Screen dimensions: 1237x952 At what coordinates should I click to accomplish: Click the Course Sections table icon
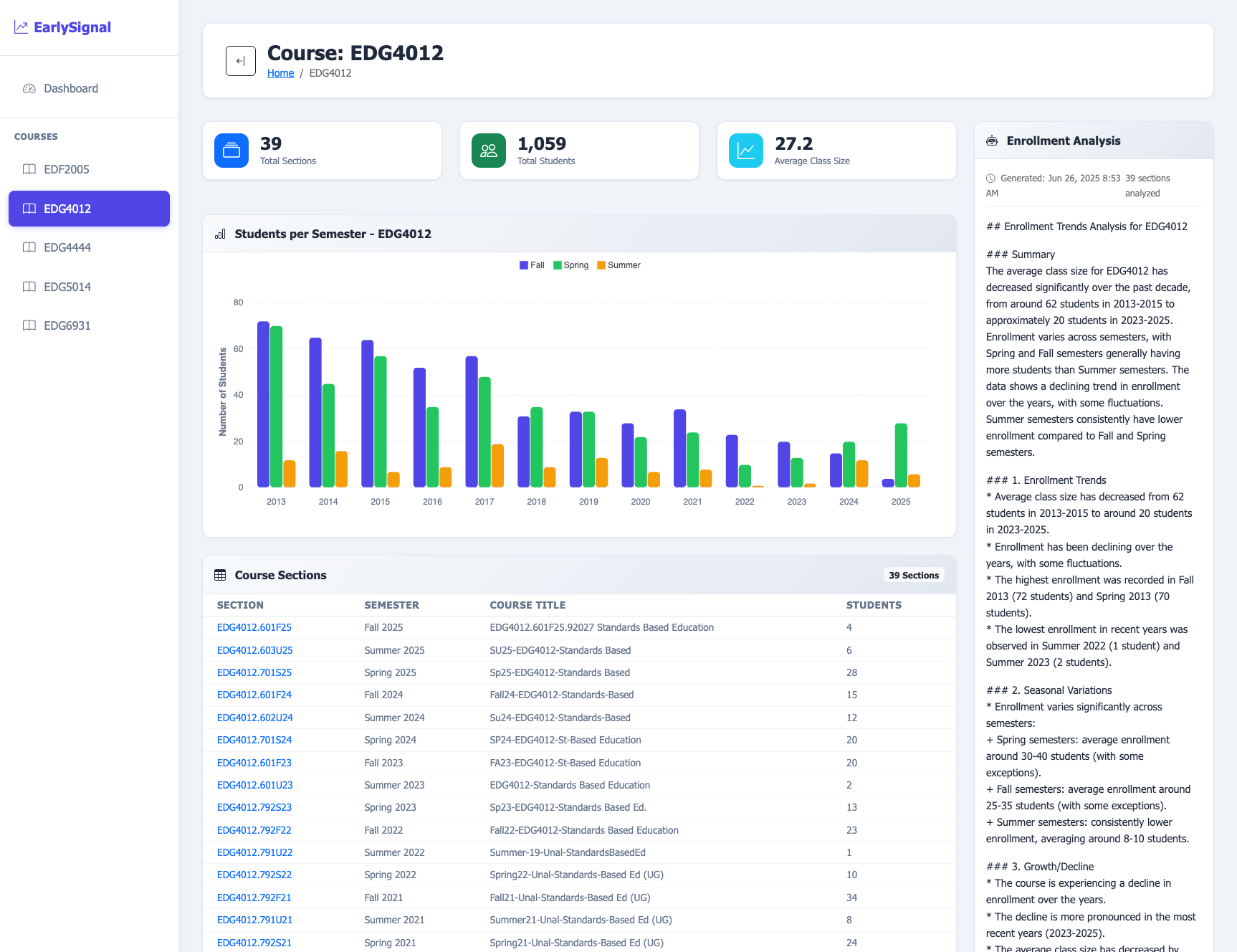(x=220, y=576)
